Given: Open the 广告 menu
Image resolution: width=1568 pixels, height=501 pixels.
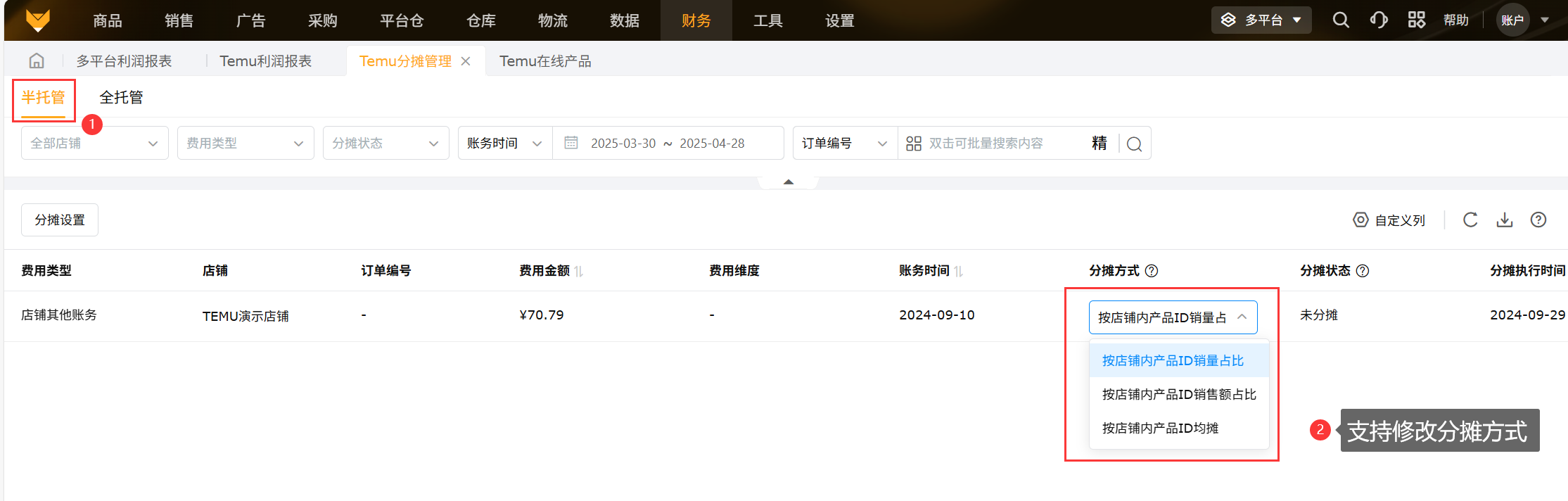Looking at the screenshot, I should pos(251,20).
